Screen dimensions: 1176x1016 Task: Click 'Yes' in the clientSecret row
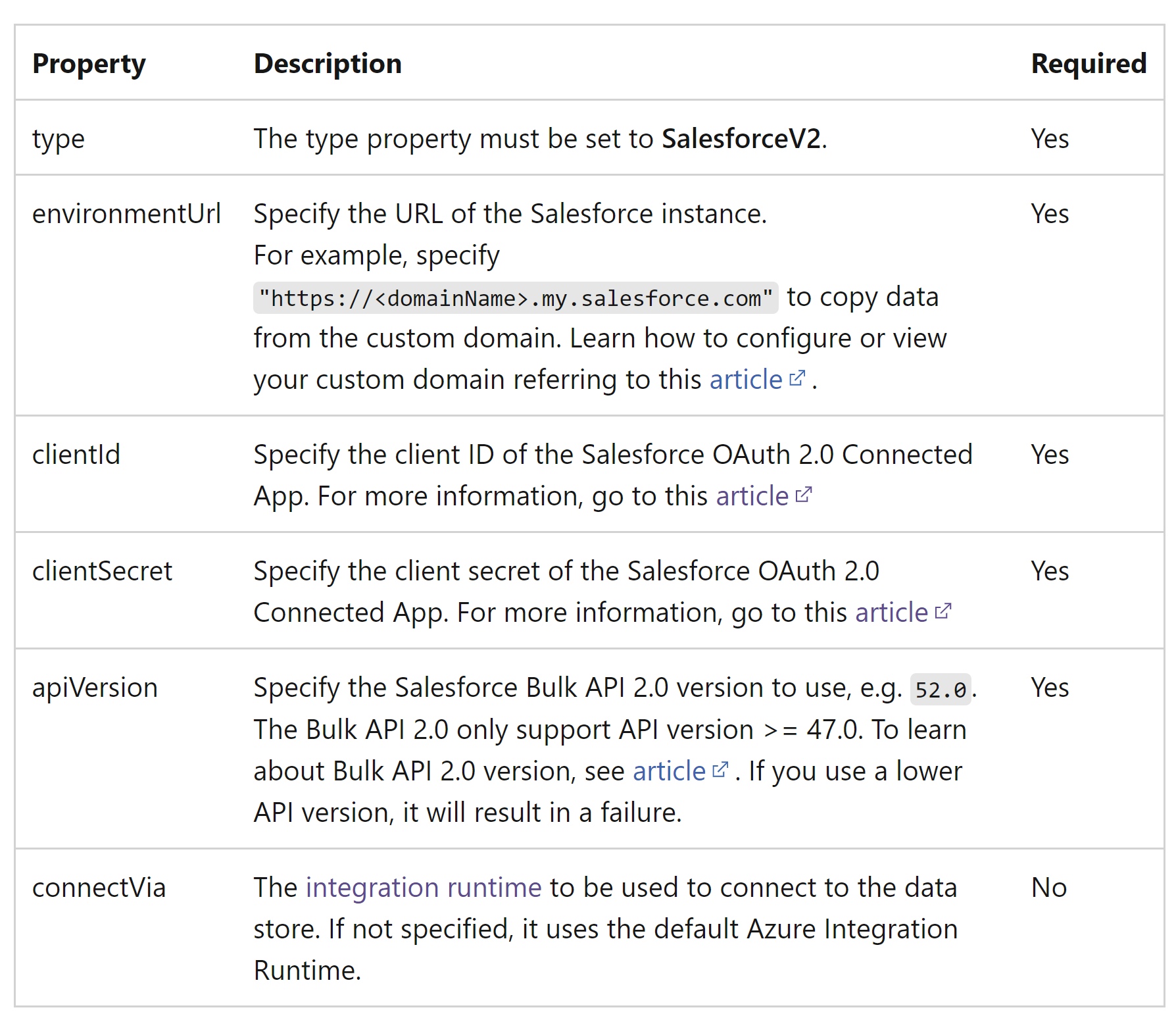(x=1050, y=571)
